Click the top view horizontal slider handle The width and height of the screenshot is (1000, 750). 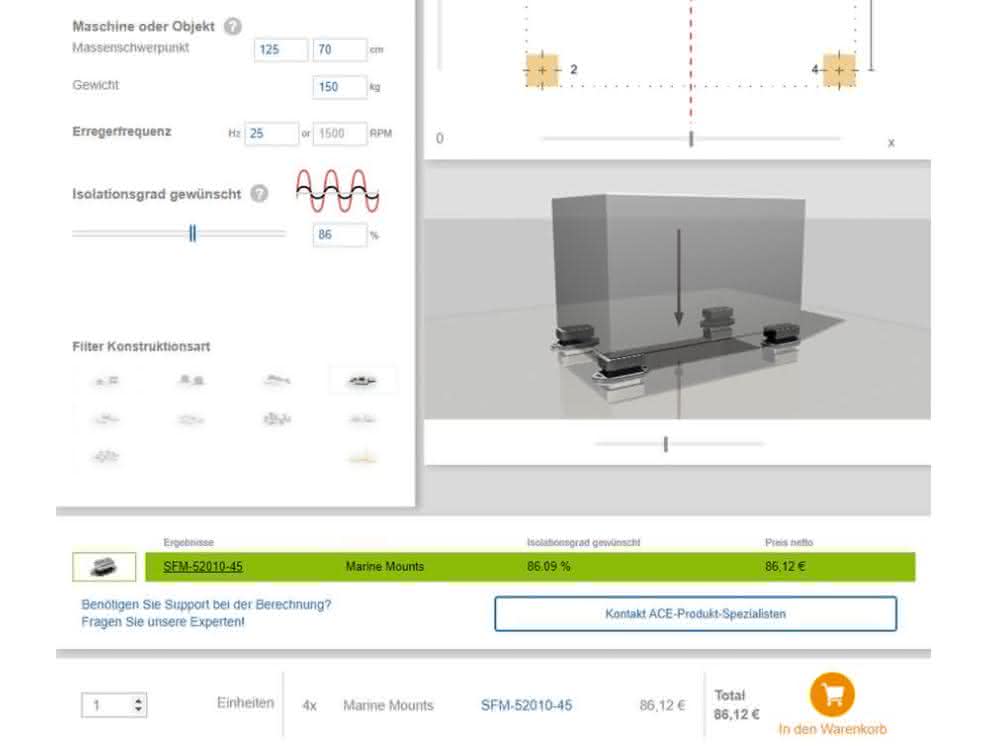[x=691, y=138]
